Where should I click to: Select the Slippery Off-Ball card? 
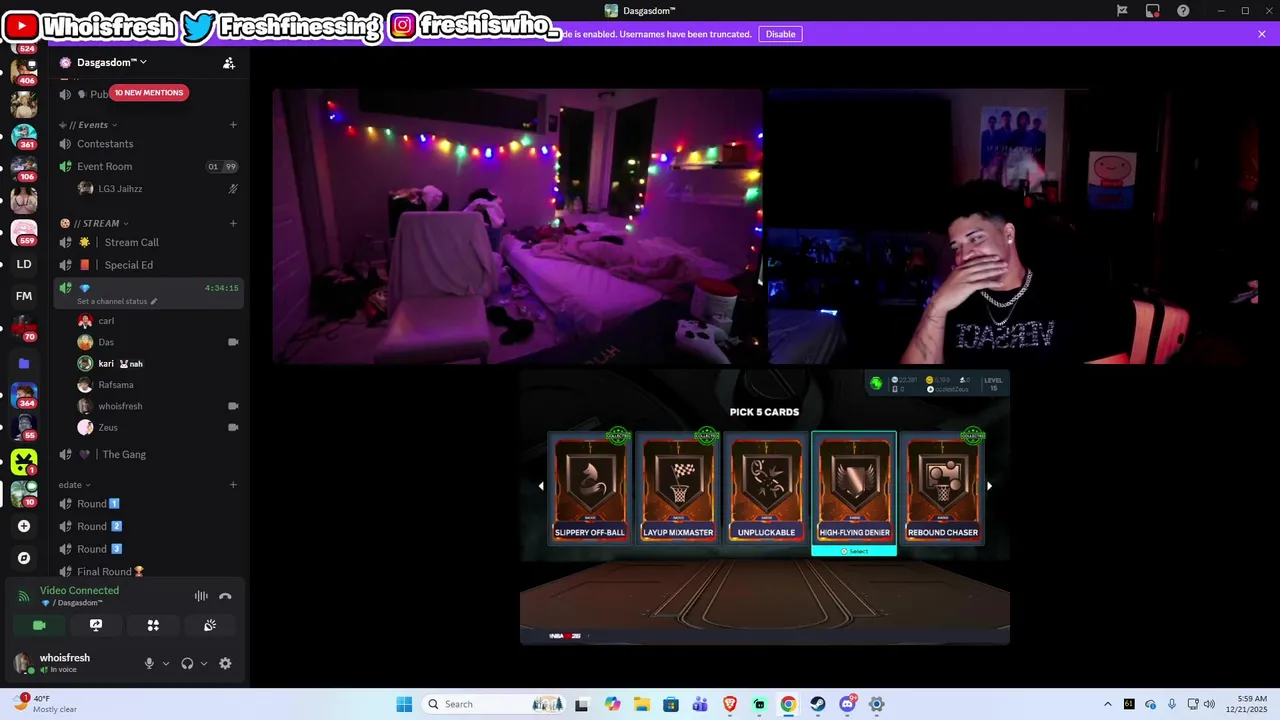pyautogui.click(x=590, y=490)
